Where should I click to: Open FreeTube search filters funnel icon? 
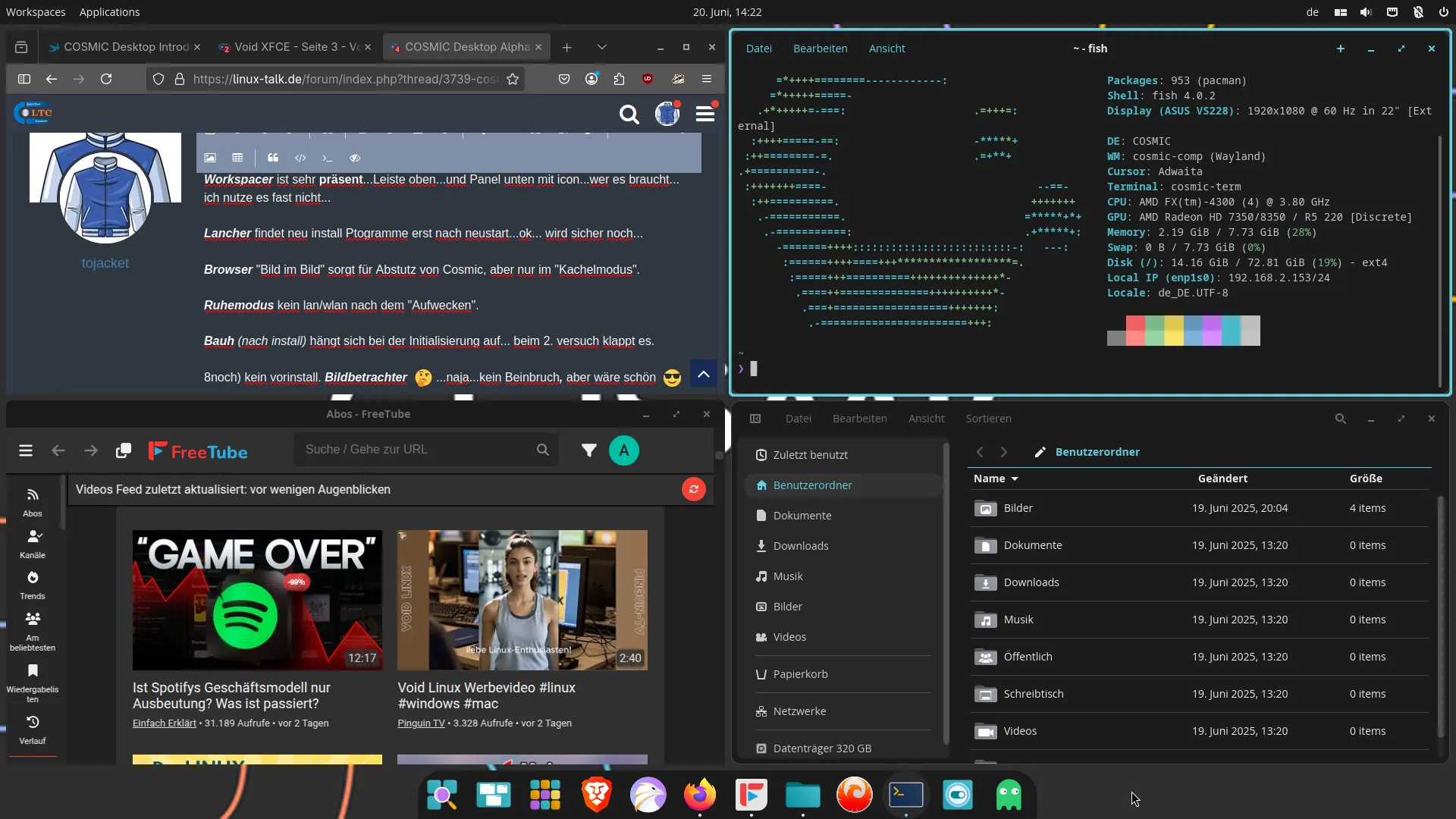click(x=588, y=450)
